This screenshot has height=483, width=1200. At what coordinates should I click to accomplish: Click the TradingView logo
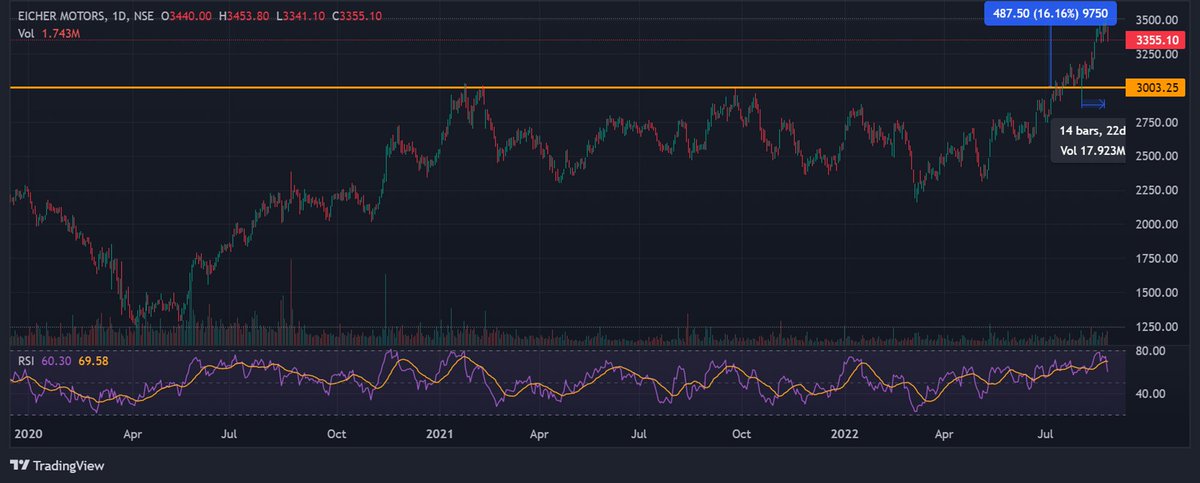coord(56,465)
